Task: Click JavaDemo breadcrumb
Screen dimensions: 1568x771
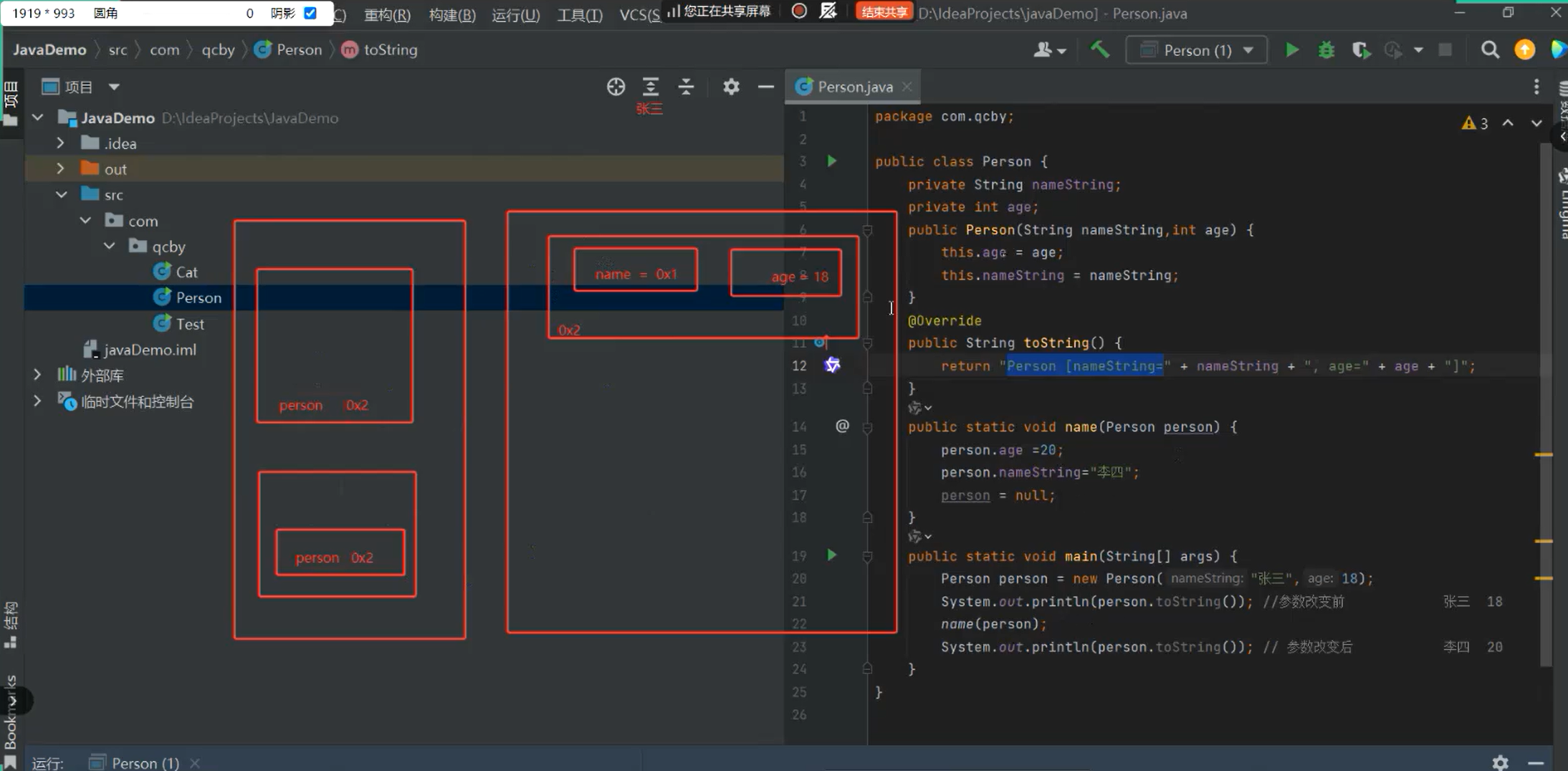Action: coord(49,49)
